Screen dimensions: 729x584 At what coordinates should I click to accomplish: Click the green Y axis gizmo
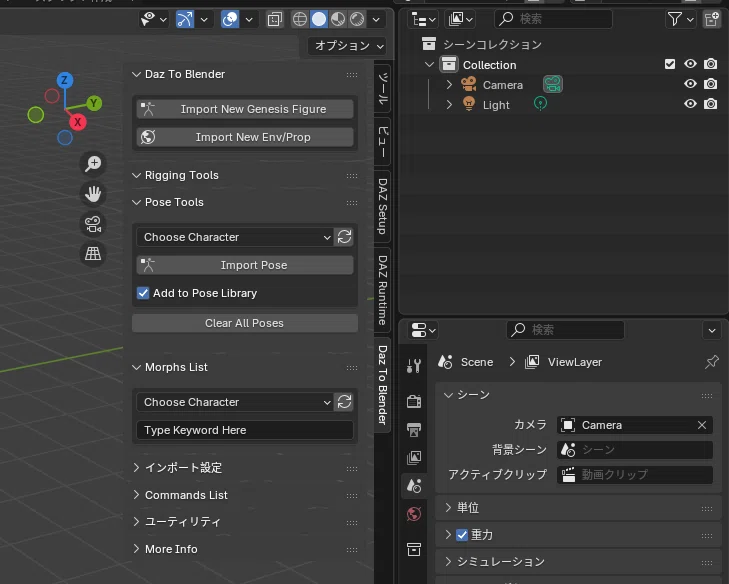pyautogui.click(x=94, y=103)
